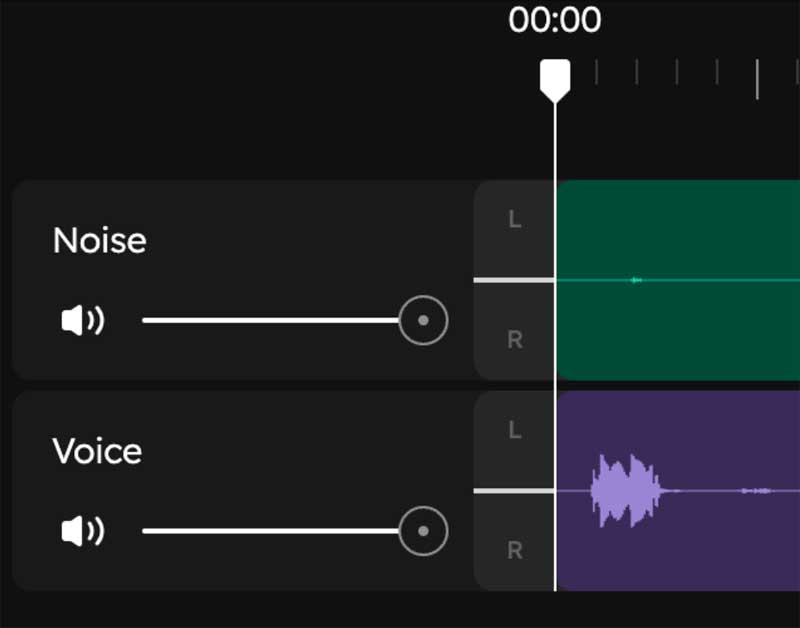Click the 00:00 timecode label

coord(555,20)
